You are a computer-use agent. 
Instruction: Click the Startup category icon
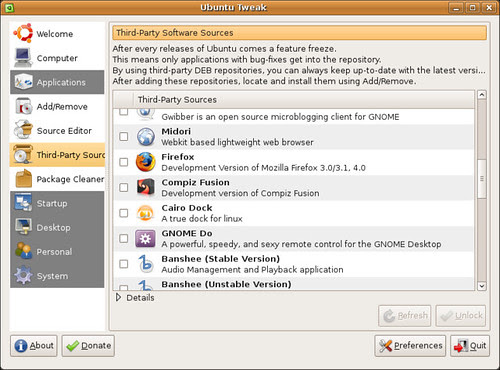(23, 203)
